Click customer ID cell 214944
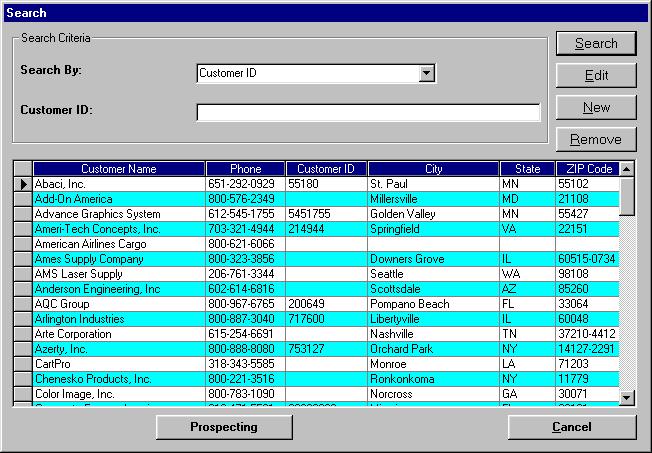 (x=326, y=229)
